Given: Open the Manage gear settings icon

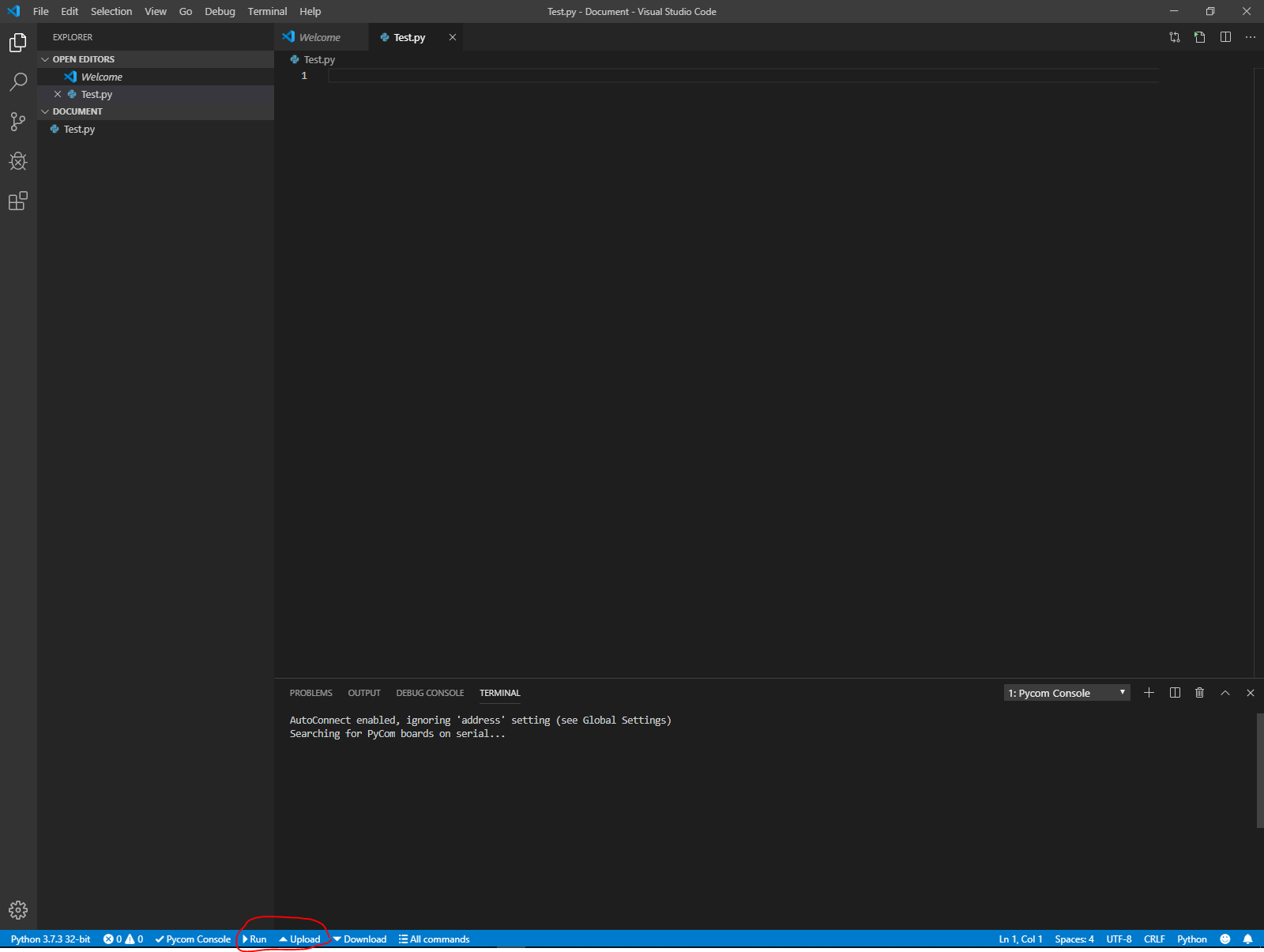Looking at the screenshot, I should tap(18, 910).
